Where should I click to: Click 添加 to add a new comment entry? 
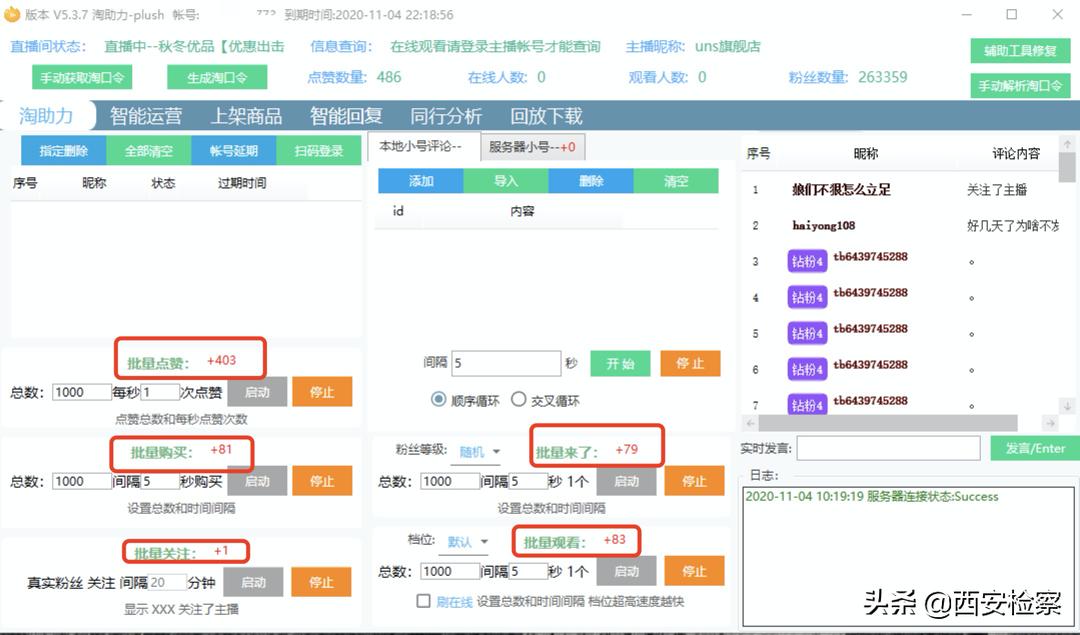pos(420,181)
